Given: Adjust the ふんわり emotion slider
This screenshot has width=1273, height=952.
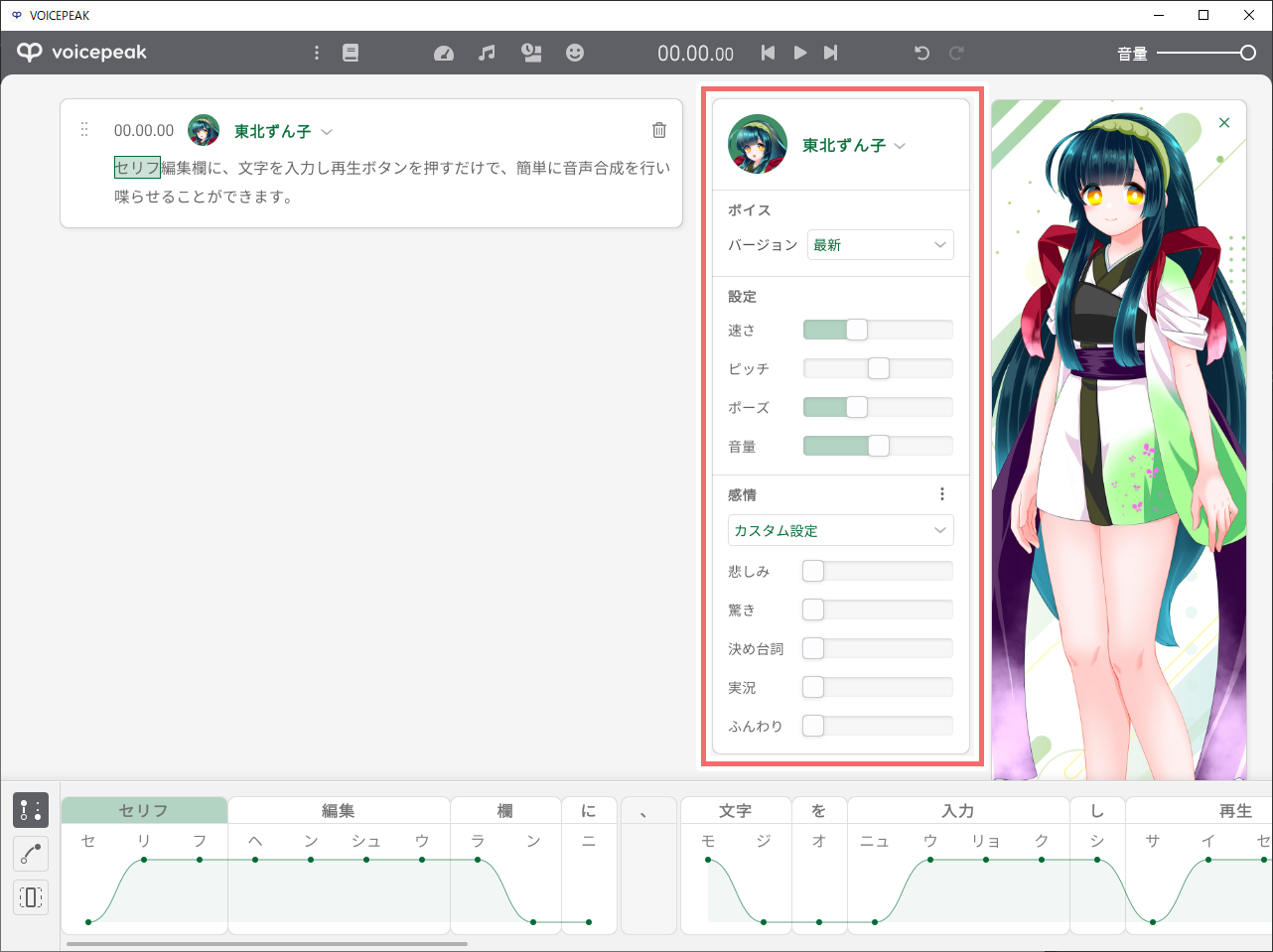Looking at the screenshot, I should click(x=878, y=726).
